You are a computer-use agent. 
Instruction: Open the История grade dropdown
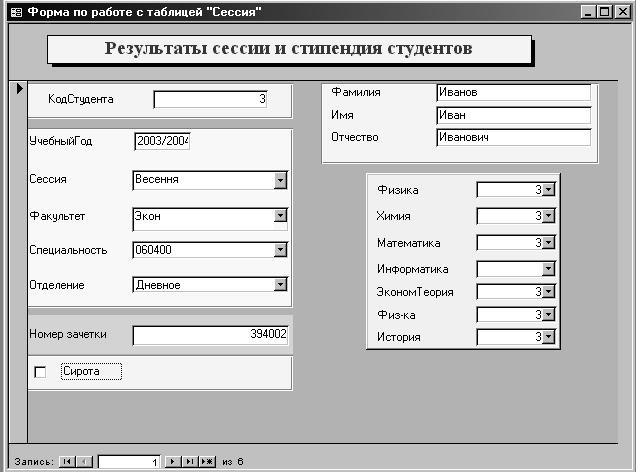[548, 337]
